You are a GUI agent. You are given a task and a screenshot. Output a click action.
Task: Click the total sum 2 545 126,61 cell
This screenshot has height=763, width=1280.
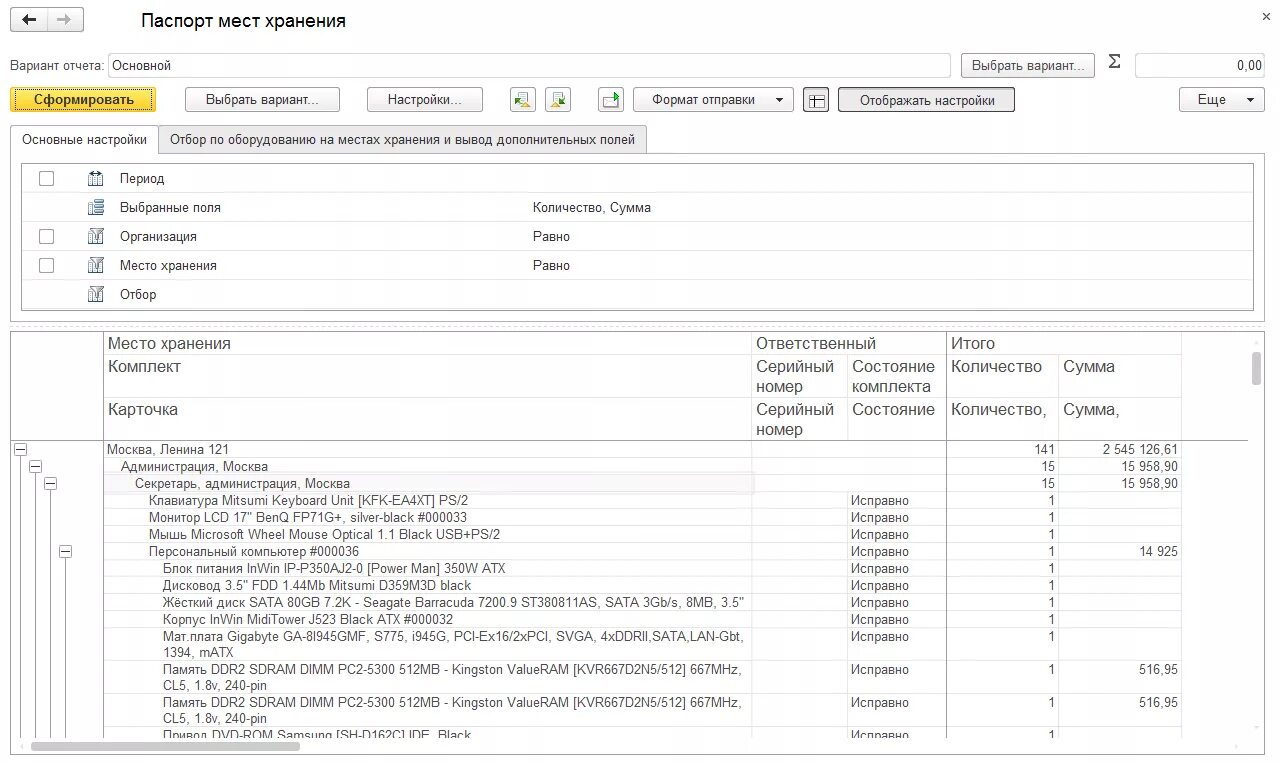pos(1140,450)
